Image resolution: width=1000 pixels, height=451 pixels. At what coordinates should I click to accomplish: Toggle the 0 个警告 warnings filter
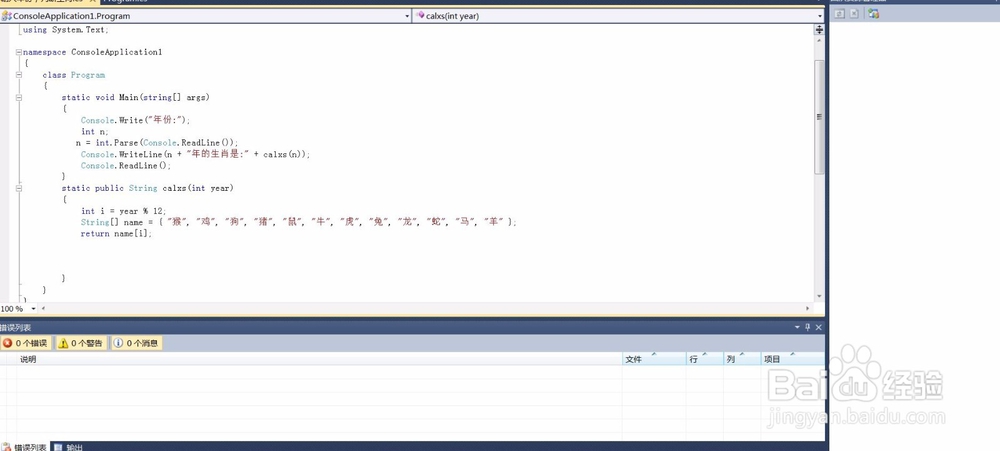click(81, 343)
